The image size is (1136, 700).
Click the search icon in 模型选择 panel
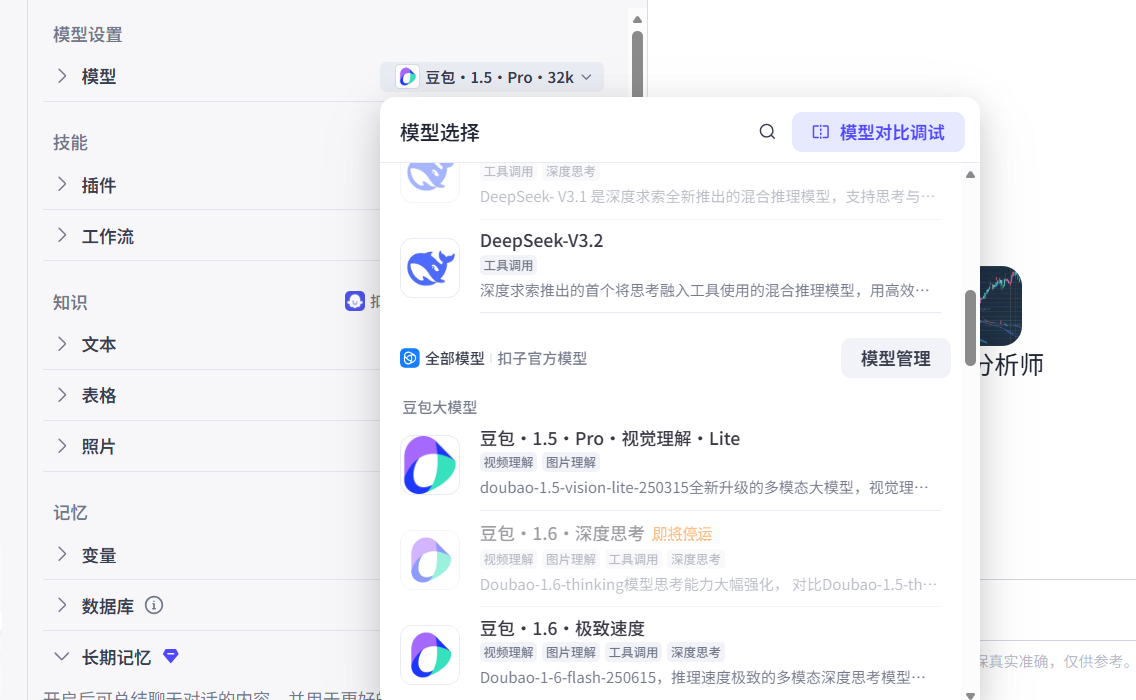767,132
